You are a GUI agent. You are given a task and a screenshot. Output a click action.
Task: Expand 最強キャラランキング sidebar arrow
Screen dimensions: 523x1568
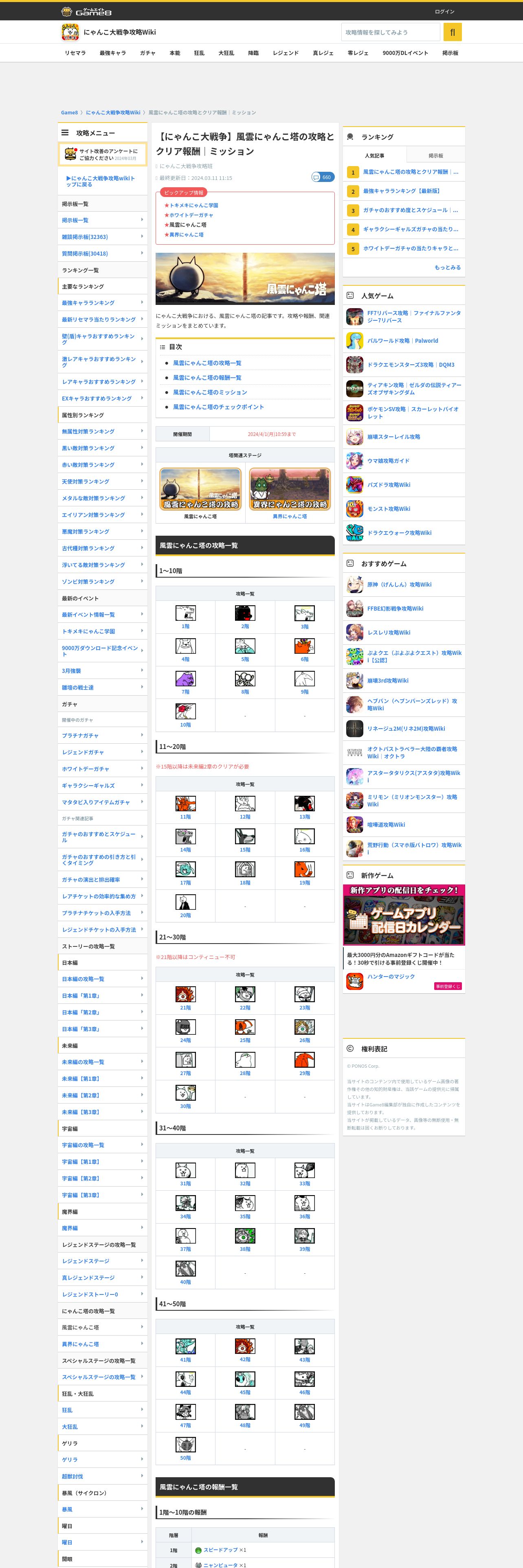click(142, 302)
